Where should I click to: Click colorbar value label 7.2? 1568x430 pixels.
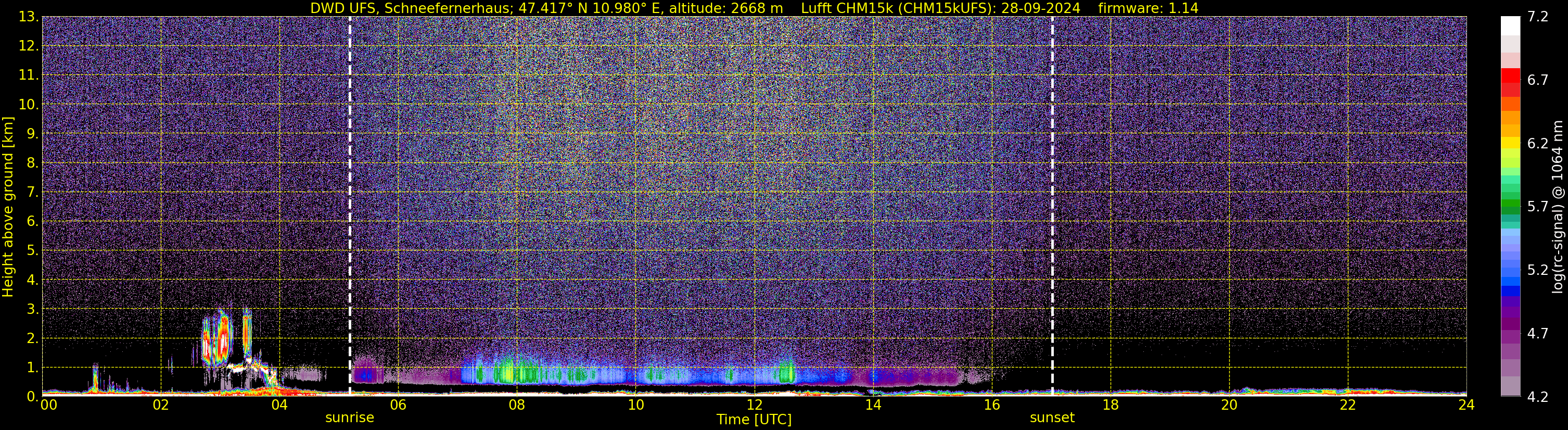1538,17
